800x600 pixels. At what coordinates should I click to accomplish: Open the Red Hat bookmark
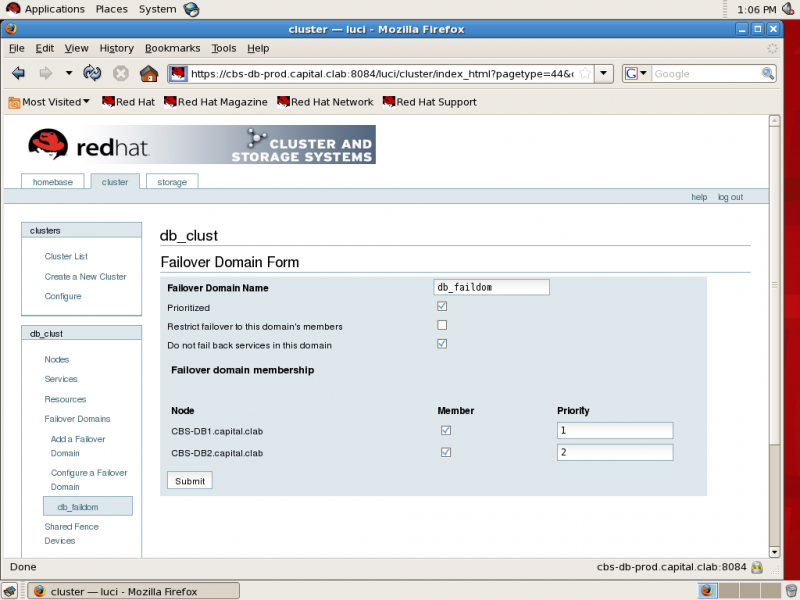pos(128,102)
